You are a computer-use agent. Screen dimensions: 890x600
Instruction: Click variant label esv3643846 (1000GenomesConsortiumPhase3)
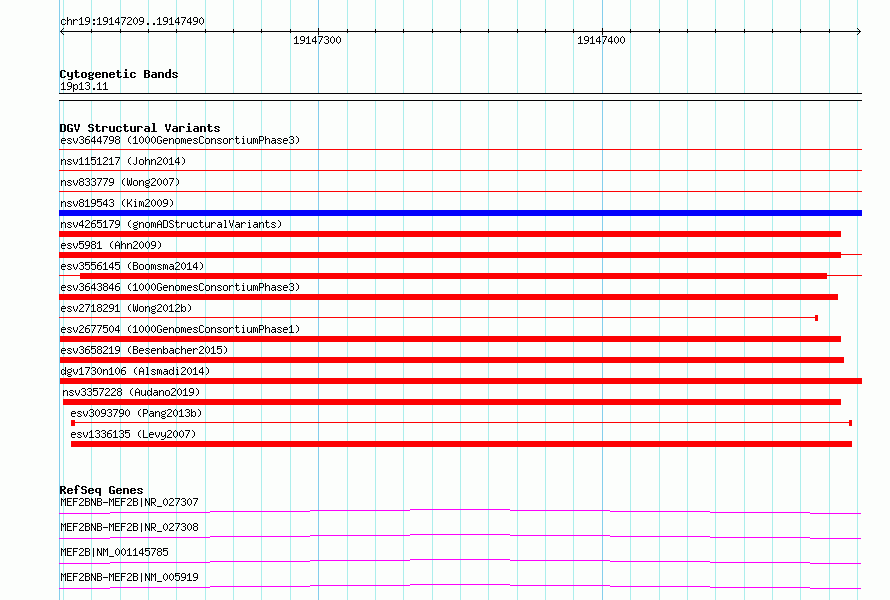180,287
